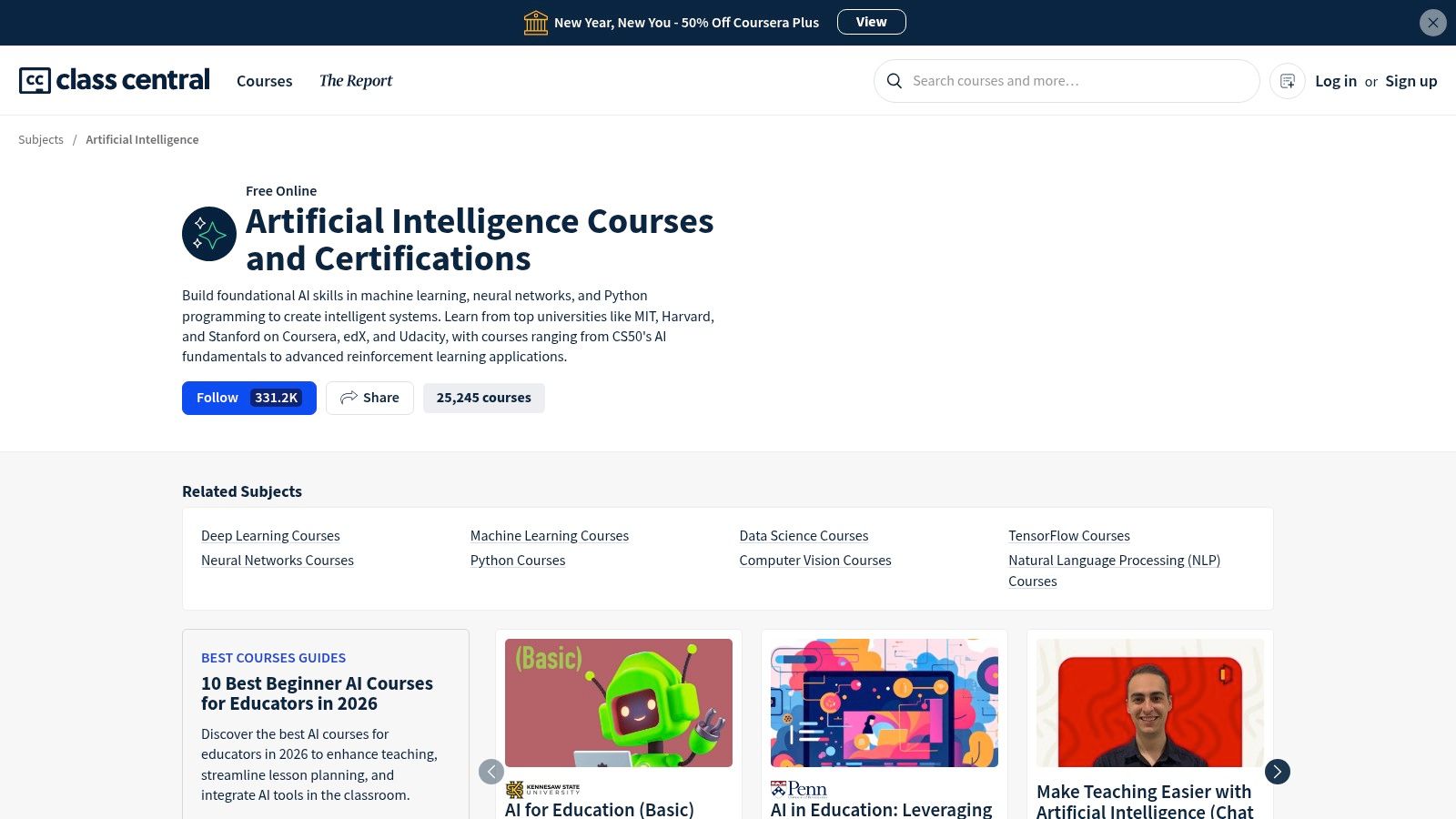Expand the course count showing 25,245 courses
Image resolution: width=1456 pixels, height=819 pixels.
click(483, 398)
